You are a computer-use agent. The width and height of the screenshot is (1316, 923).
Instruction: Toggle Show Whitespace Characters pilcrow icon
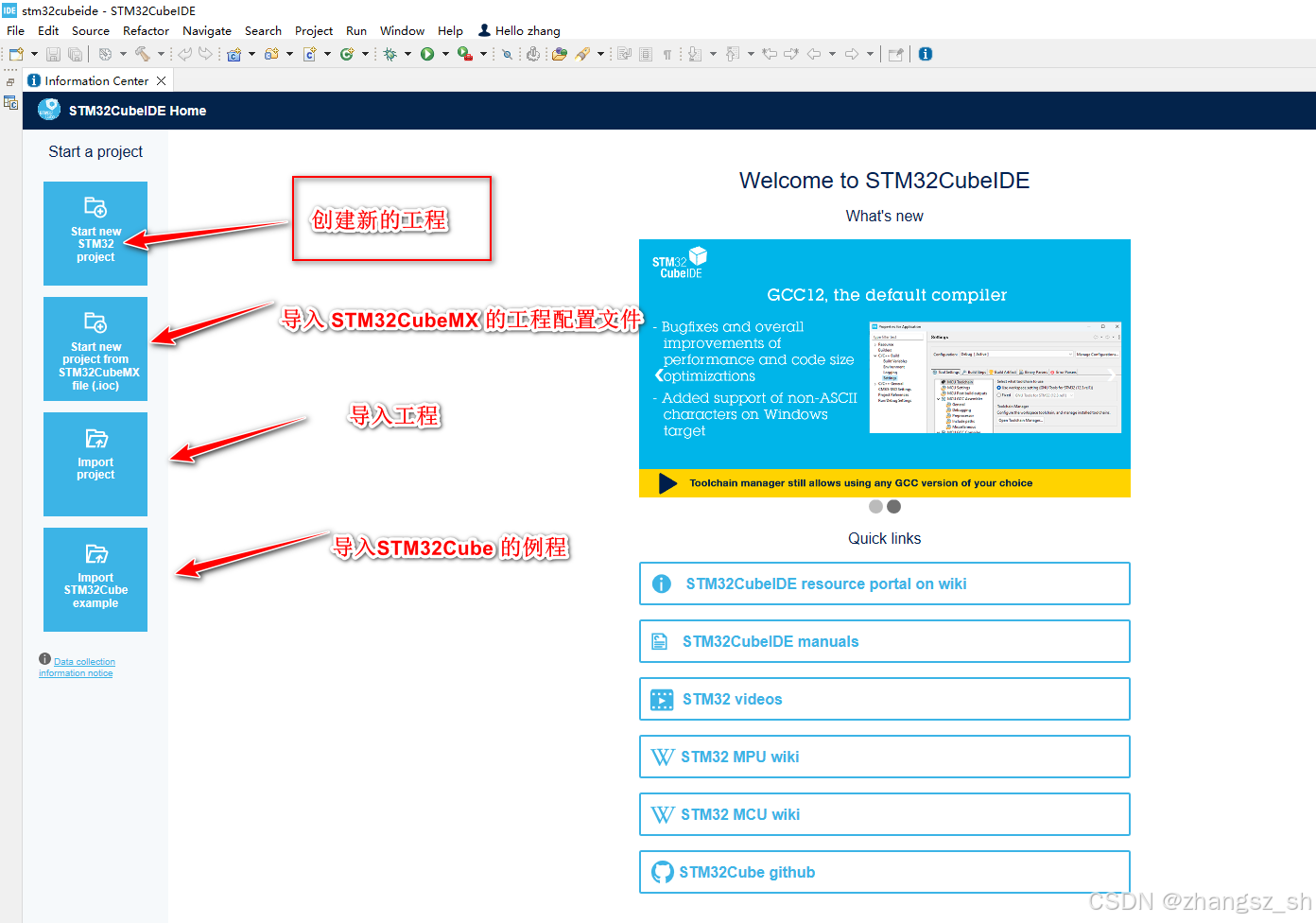[667, 54]
